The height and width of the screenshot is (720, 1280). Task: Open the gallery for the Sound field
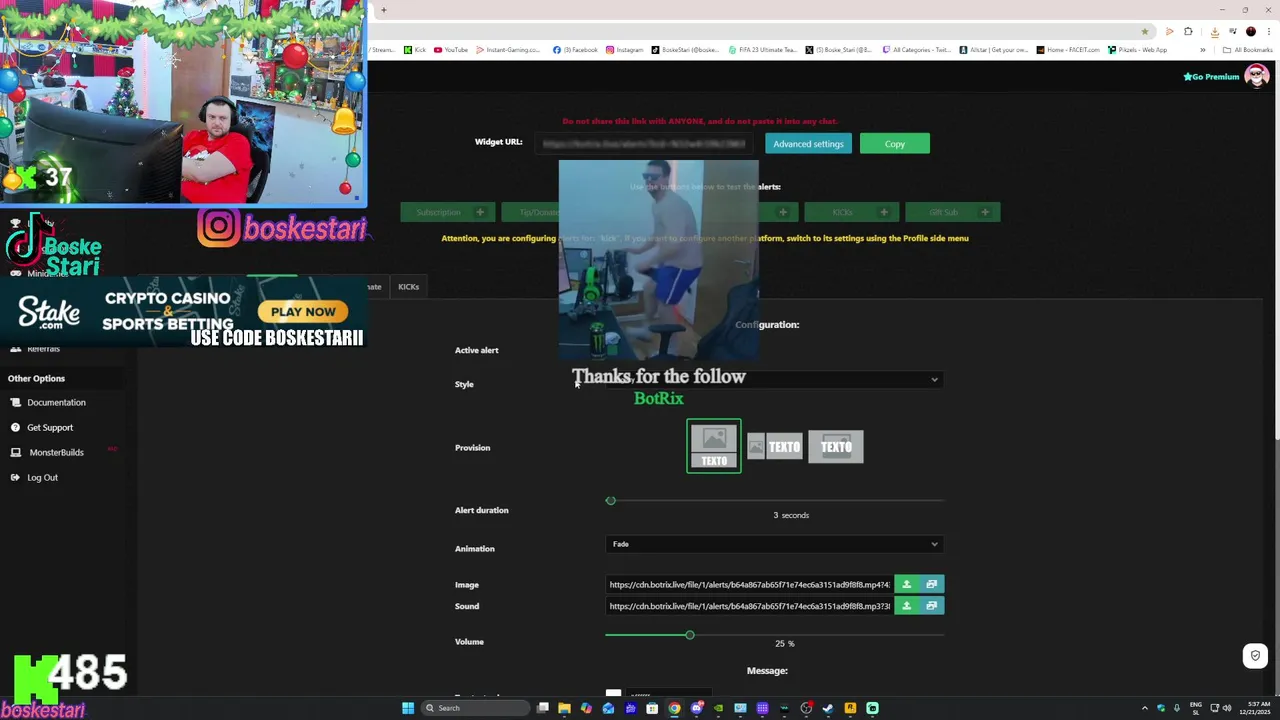[x=931, y=606]
